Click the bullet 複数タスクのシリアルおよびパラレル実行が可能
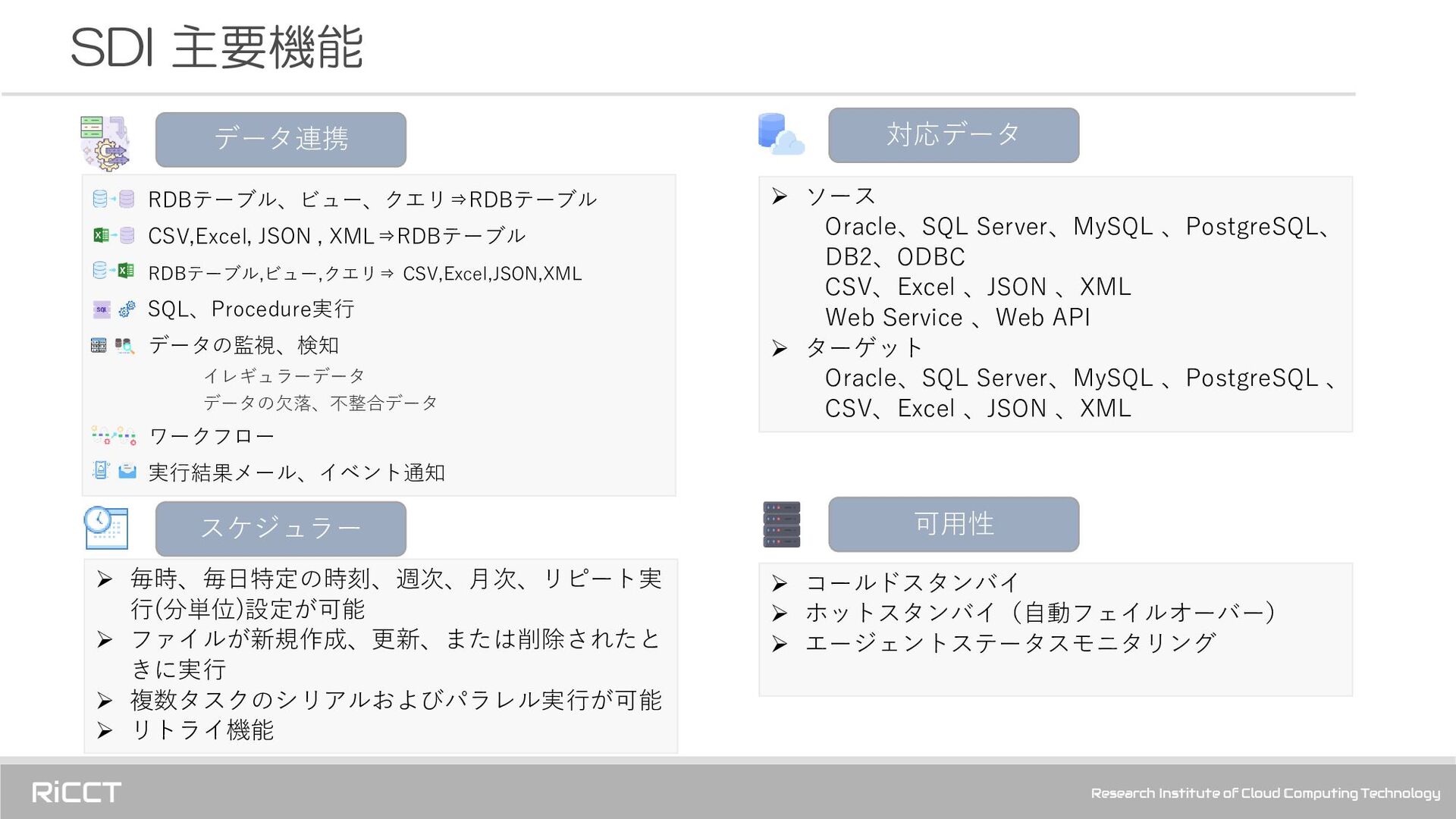Image resolution: width=1456 pixels, height=819 pixels. [x=396, y=700]
